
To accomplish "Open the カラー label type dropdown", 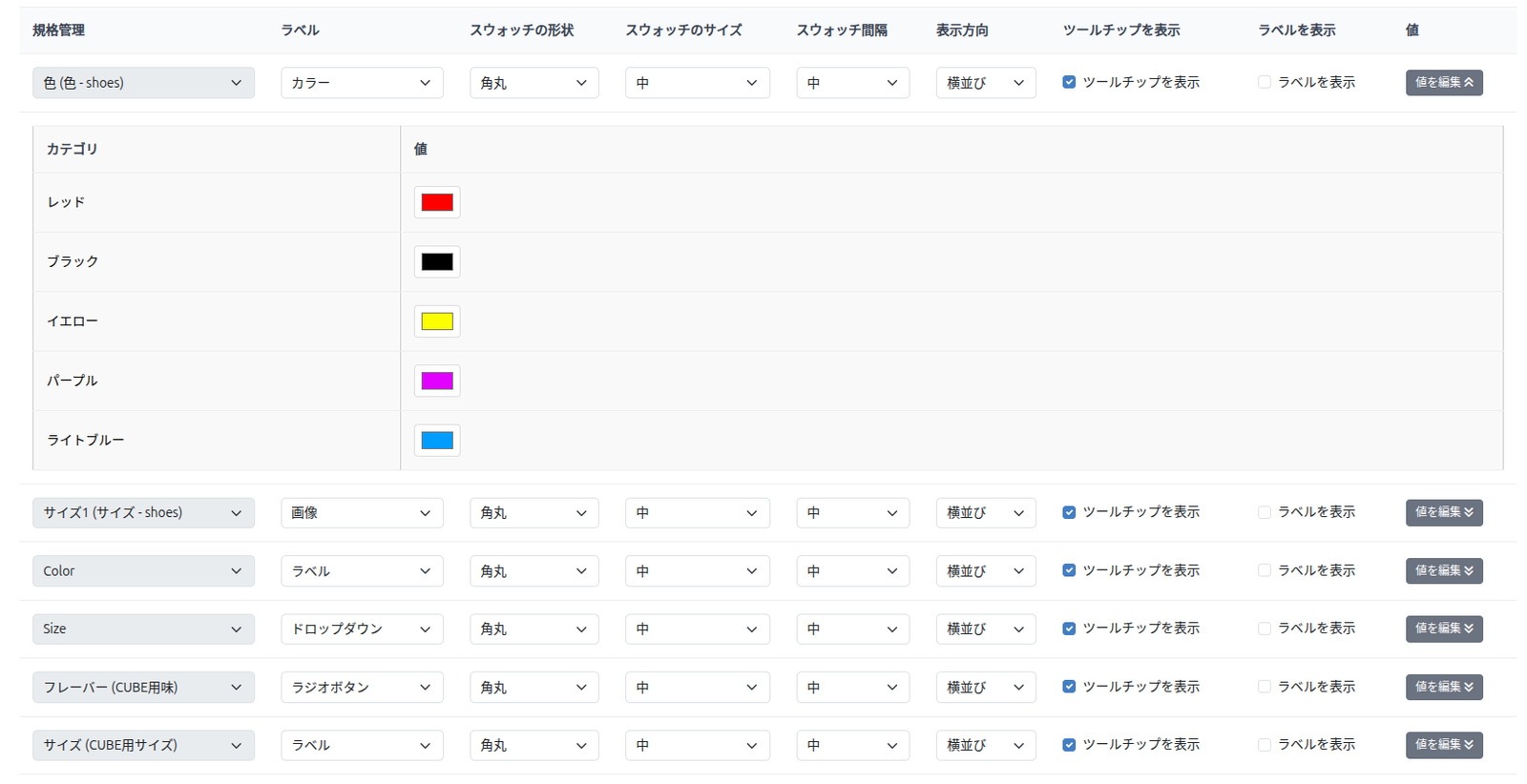I will coord(362,83).
